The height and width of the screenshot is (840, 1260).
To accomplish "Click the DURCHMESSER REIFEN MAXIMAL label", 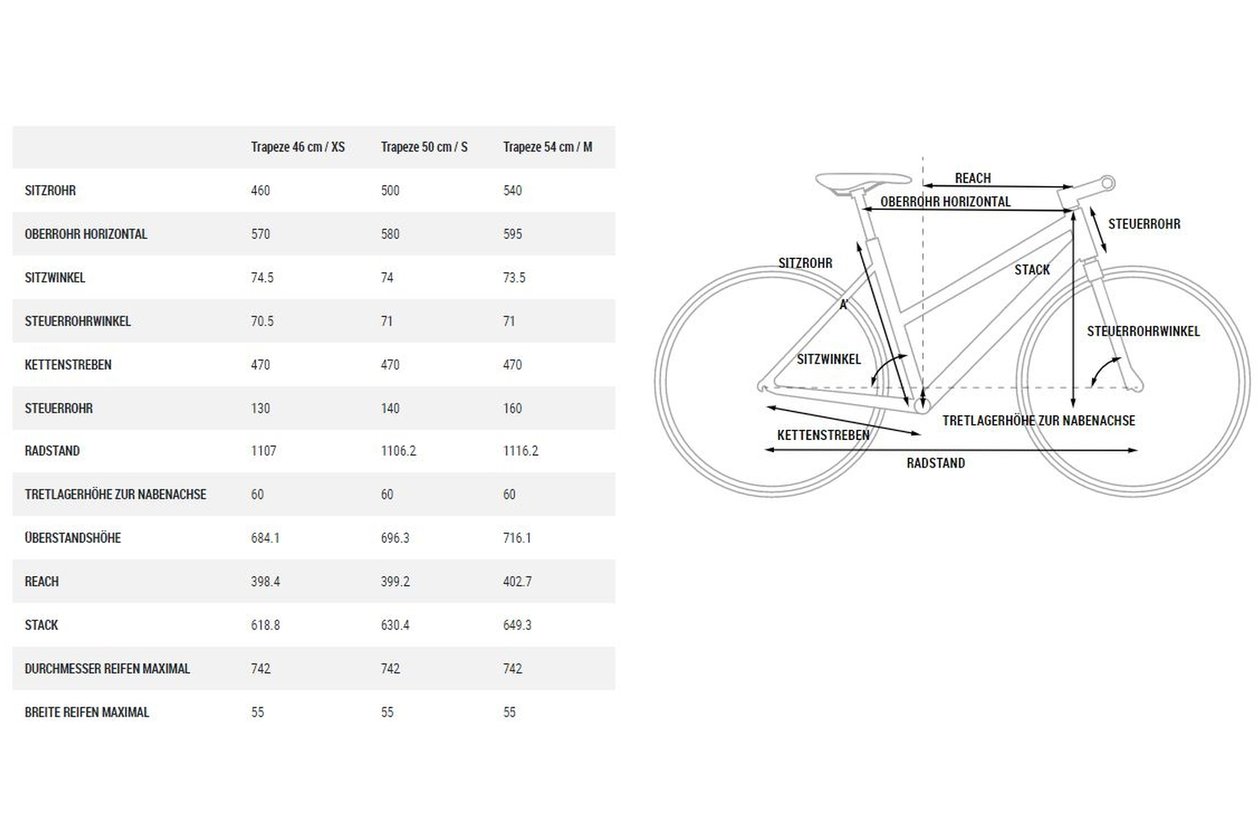I will click(107, 668).
